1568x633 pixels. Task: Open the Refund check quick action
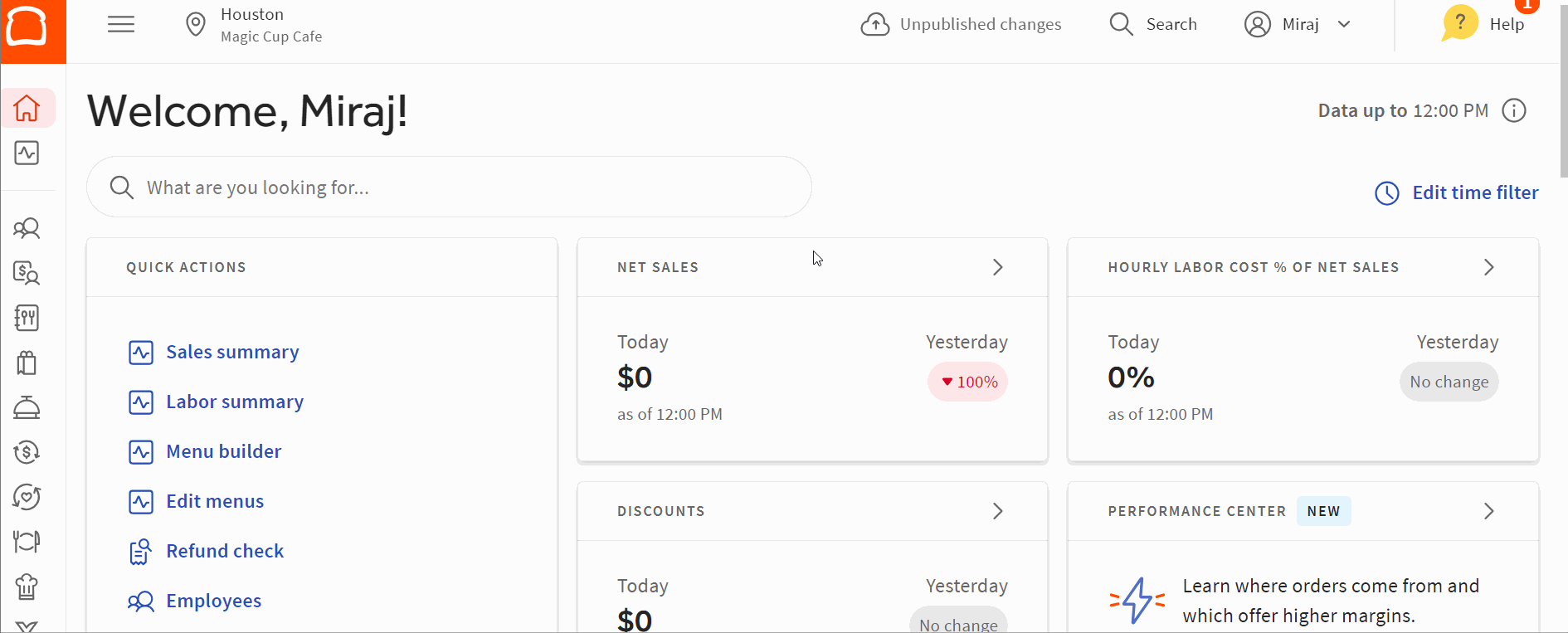pos(225,551)
